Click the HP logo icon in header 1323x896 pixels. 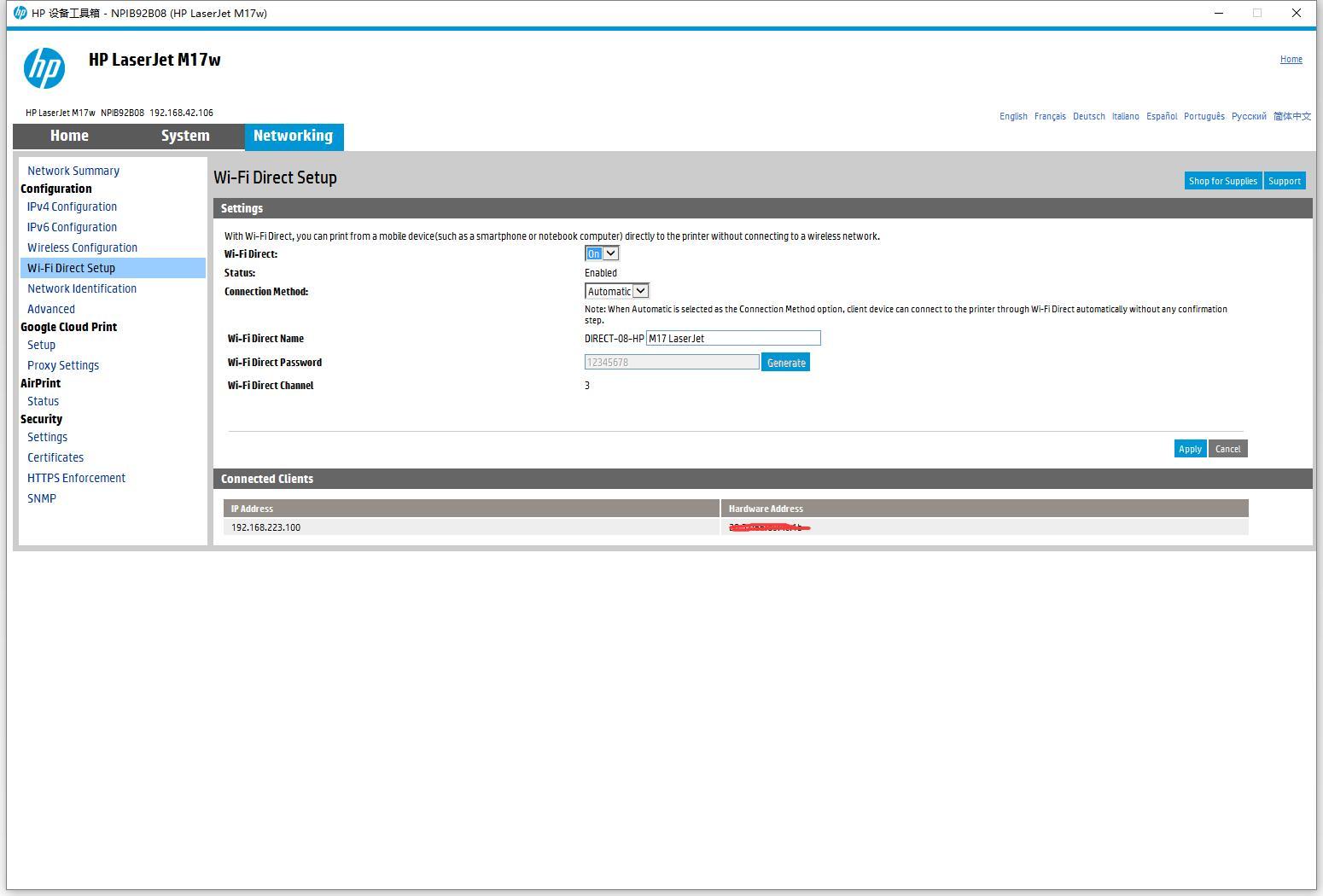pos(44,68)
